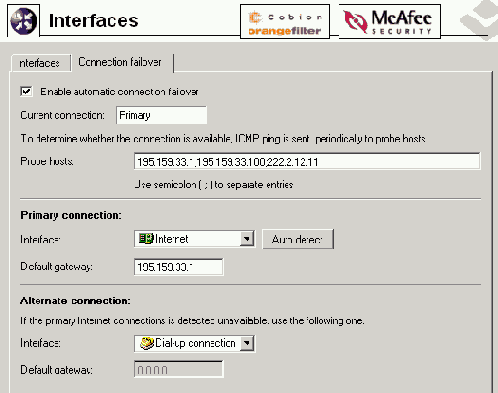The height and width of the screenshot is (393, 498).
Task: Open the Cobion Orangefilter logo
Action: click(x=285, y=22)
